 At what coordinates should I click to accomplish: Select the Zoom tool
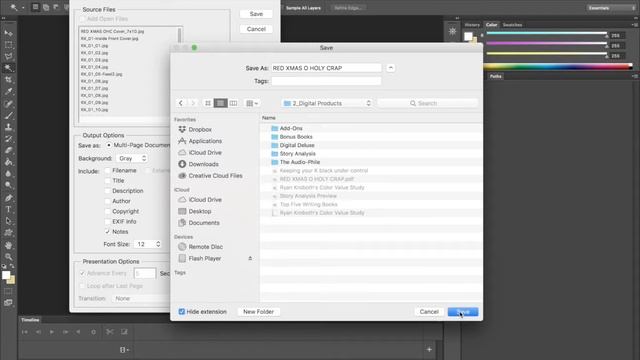click(8, 257)
